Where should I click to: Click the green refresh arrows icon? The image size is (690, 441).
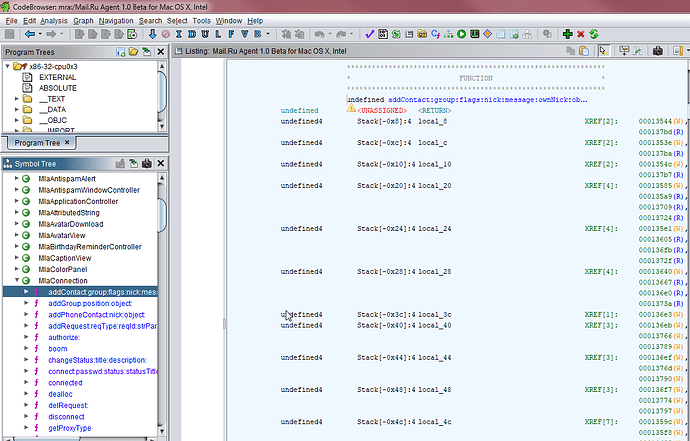(x=594, y=34)
